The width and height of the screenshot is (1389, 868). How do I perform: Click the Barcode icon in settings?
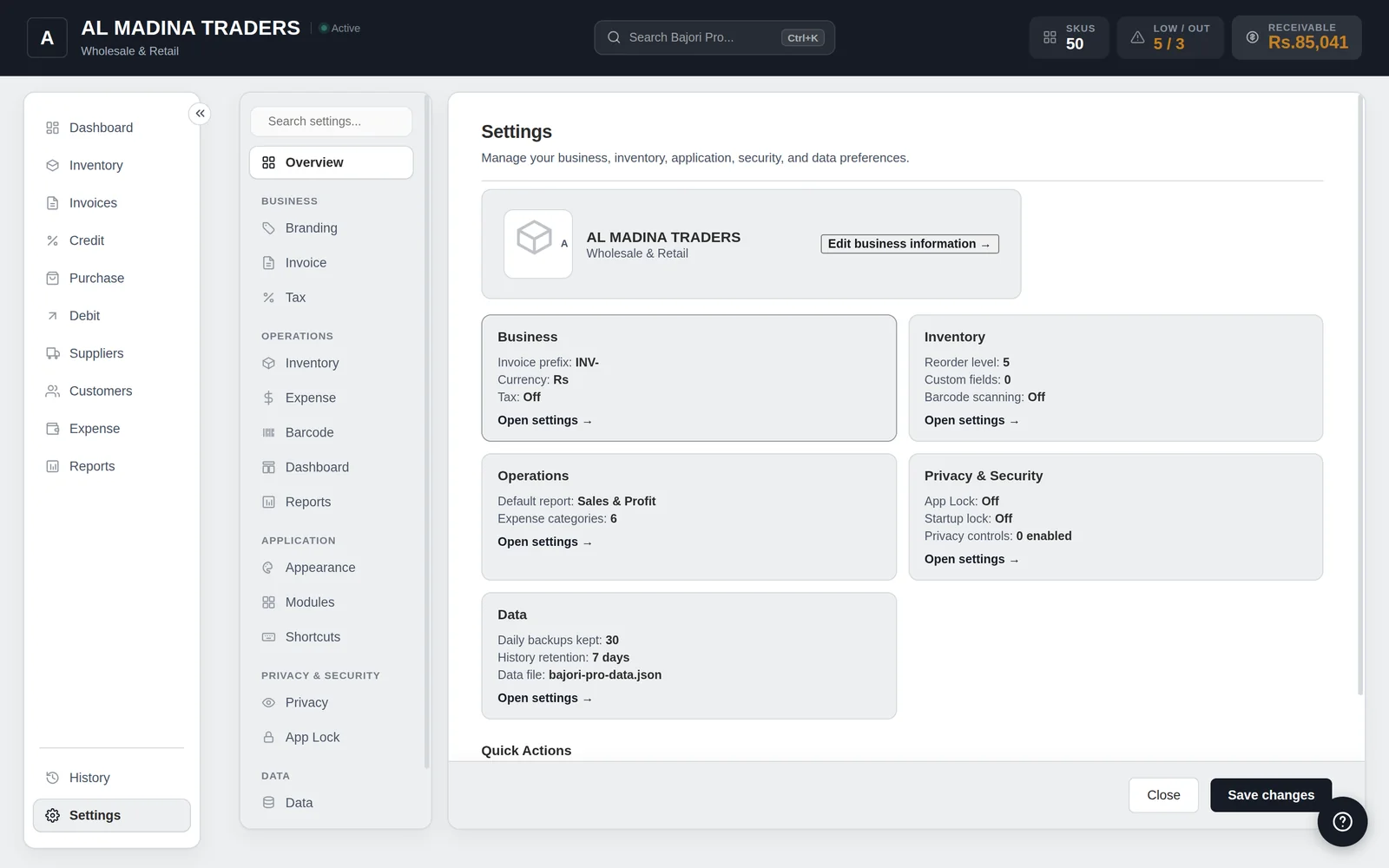(268, 432)
